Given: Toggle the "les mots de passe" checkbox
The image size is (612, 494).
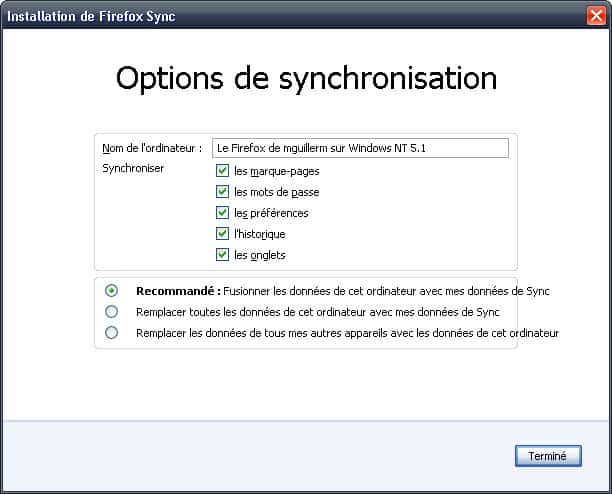Looking at the screenshot, I should click(x=222, y=192).
